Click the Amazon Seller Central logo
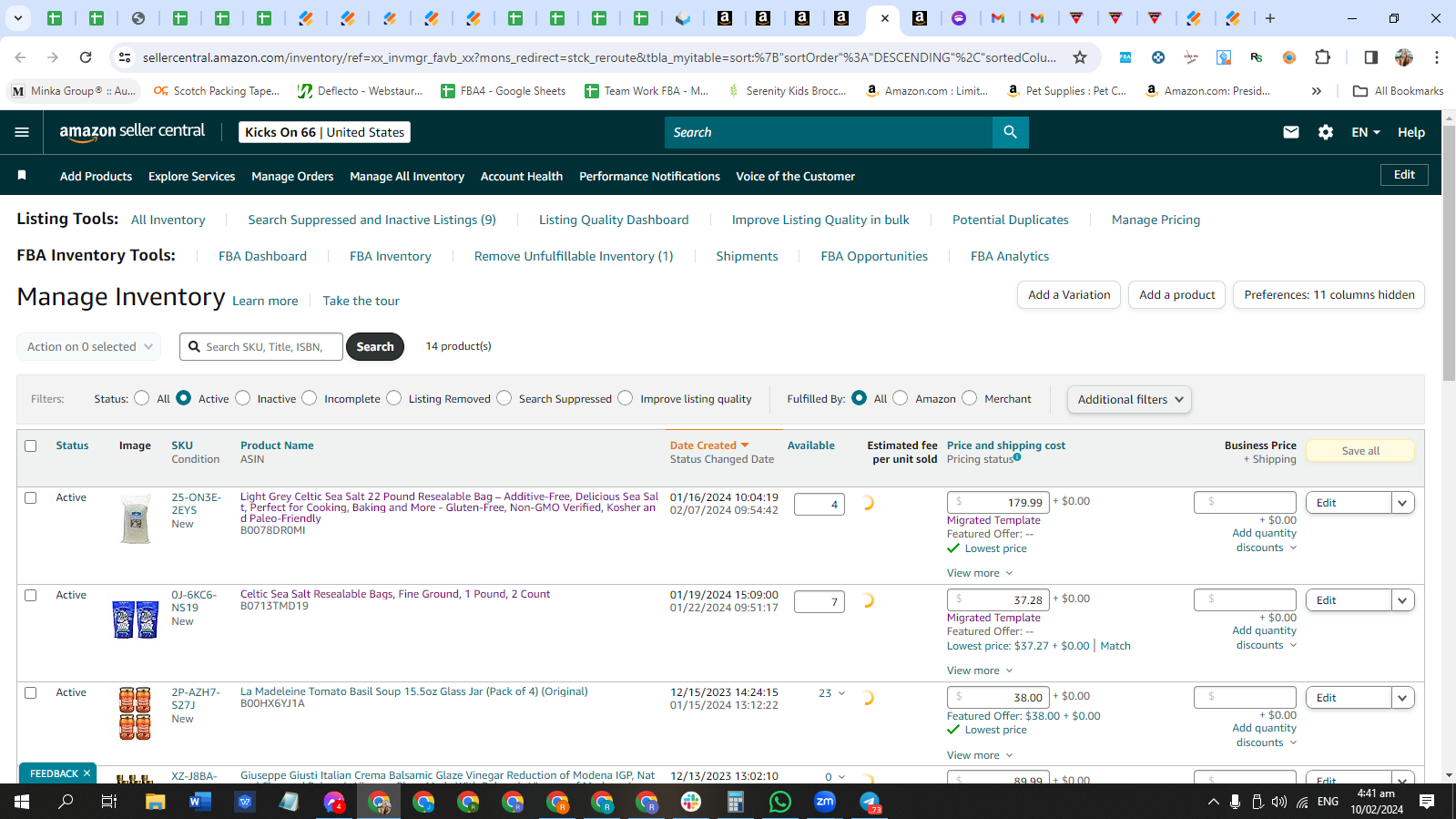 132,132
